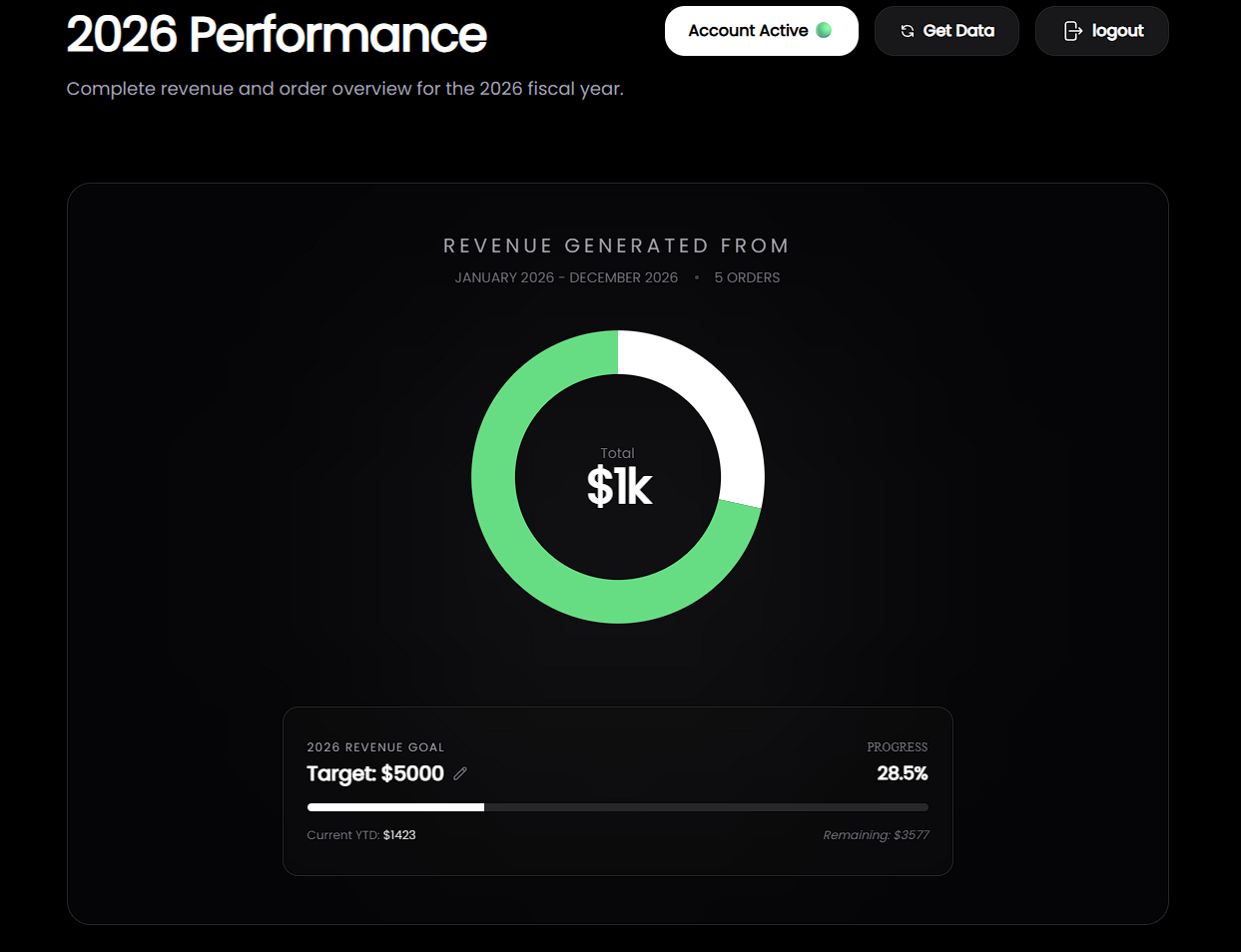Click the Target: $5000 goal text

(375, 773)
